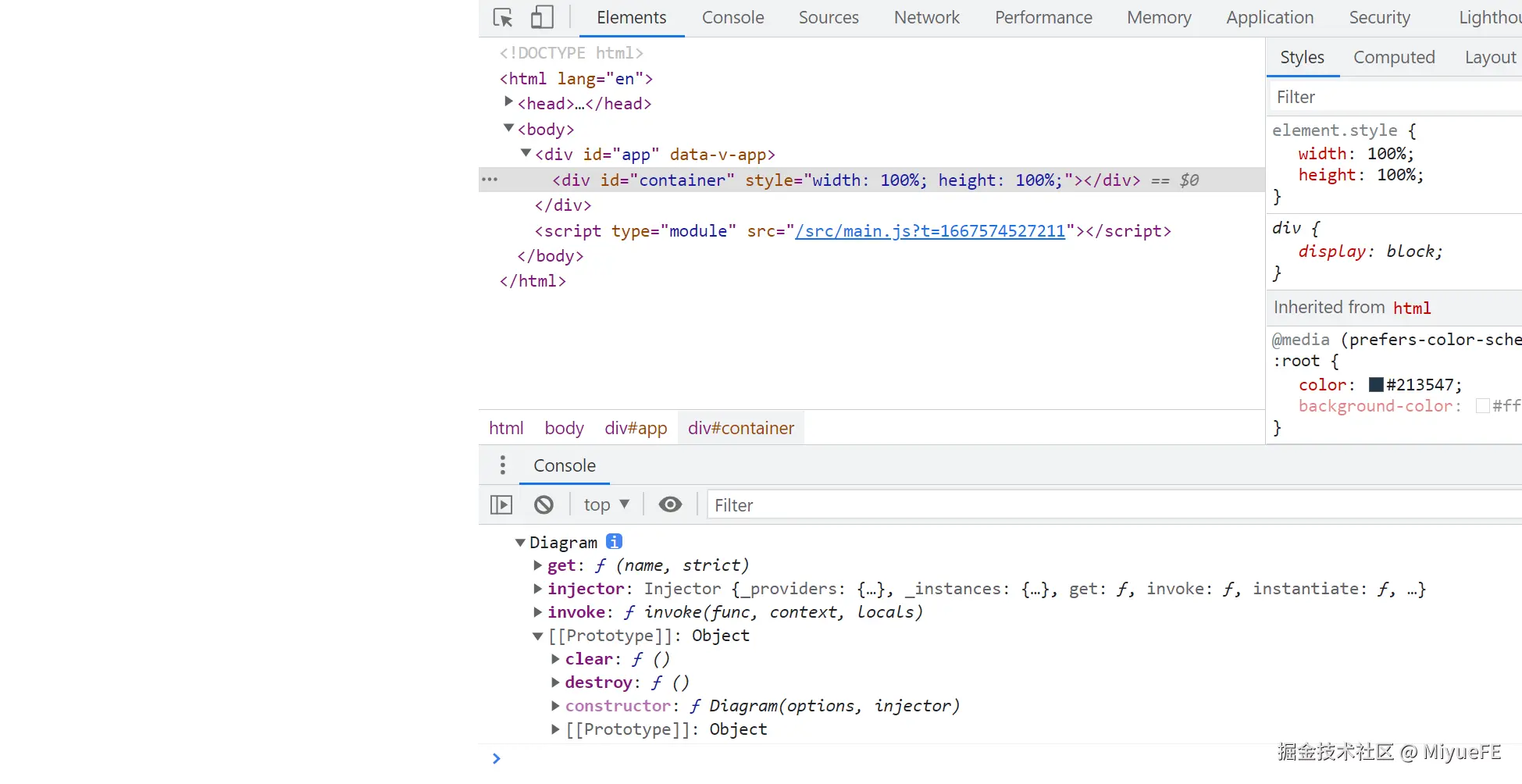Select the Styles pane tab
Image resolution: width=1522 pixels, height=784 pixels.
[x=1303, y=57]
